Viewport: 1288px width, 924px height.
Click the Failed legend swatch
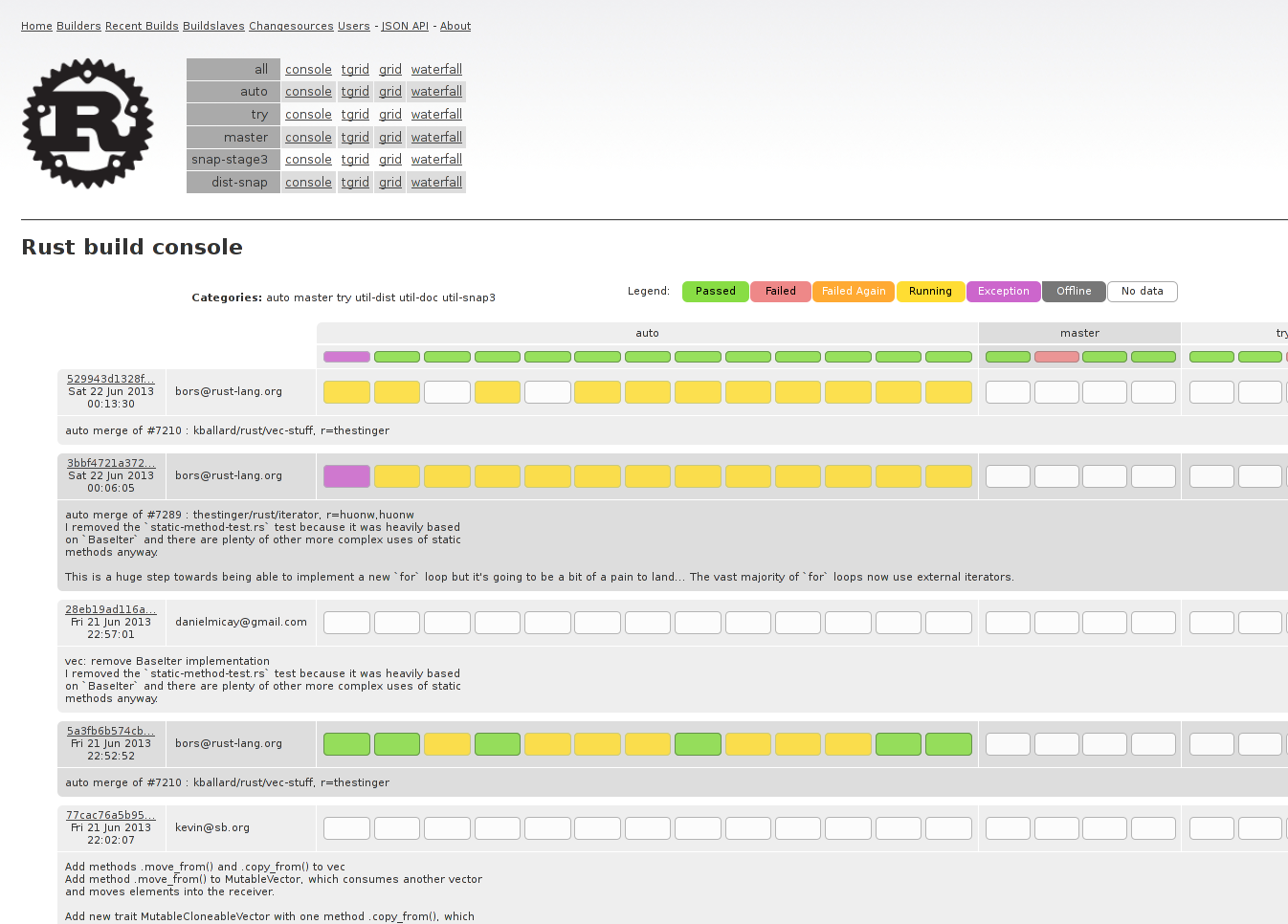781,292
